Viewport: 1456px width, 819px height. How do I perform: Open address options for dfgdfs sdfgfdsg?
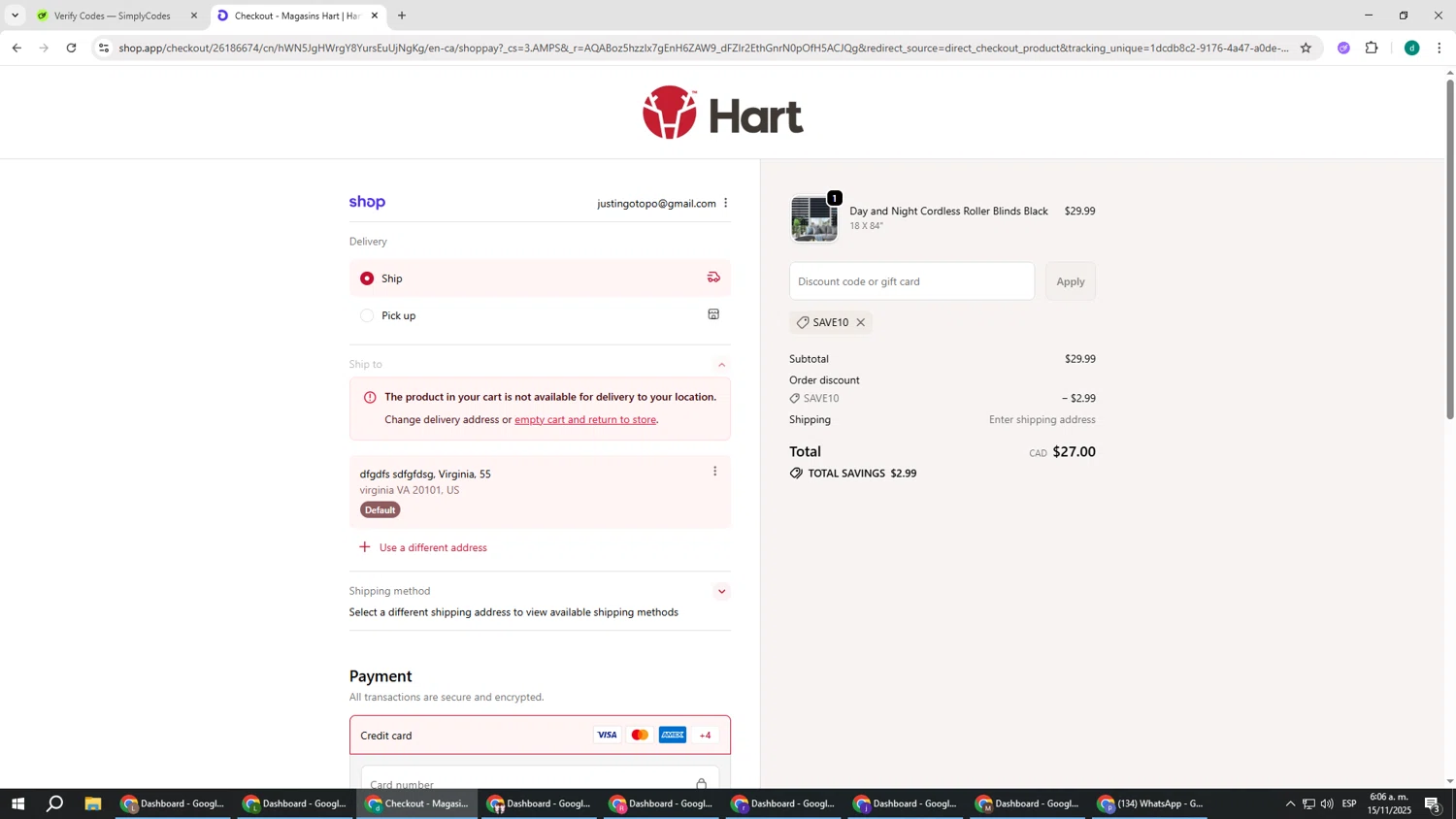(x=715, y=472)
